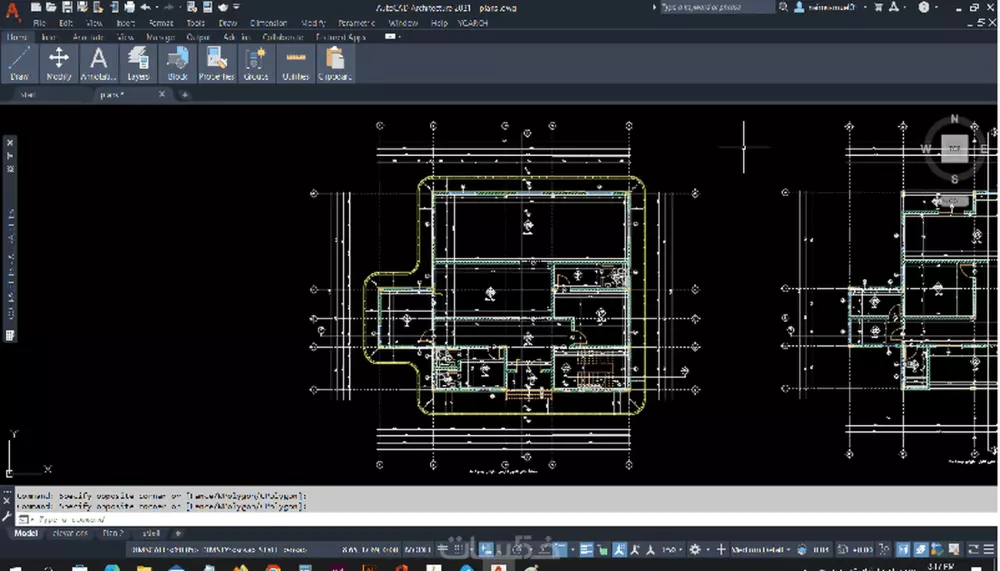This screenshot has height=571, width=1000.
Task: Open the Draw ribbon panel
Action: [19, 62]
